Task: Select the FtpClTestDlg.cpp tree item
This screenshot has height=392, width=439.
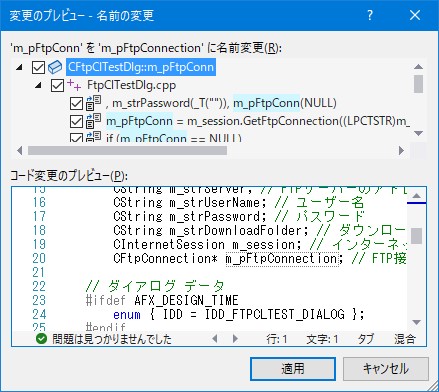Action: coord(131,85)
